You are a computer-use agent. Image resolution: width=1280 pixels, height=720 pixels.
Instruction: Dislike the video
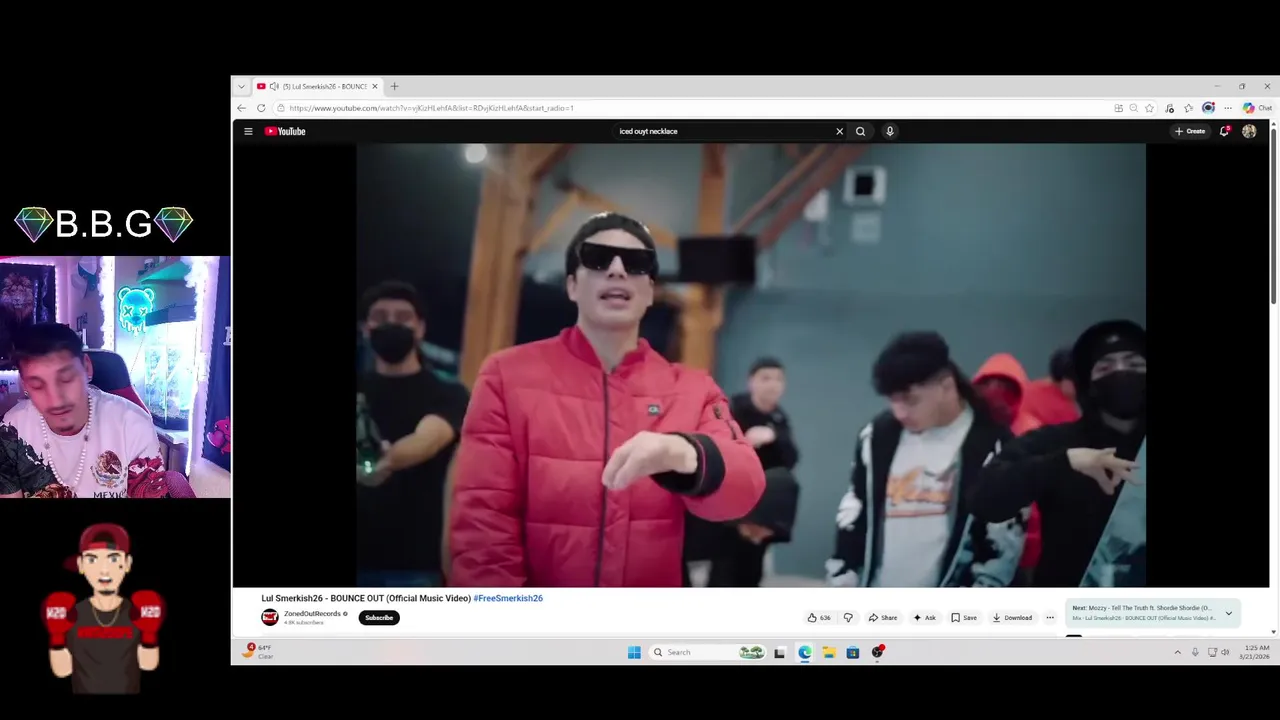pyautogui.click(x=848, y=618)
